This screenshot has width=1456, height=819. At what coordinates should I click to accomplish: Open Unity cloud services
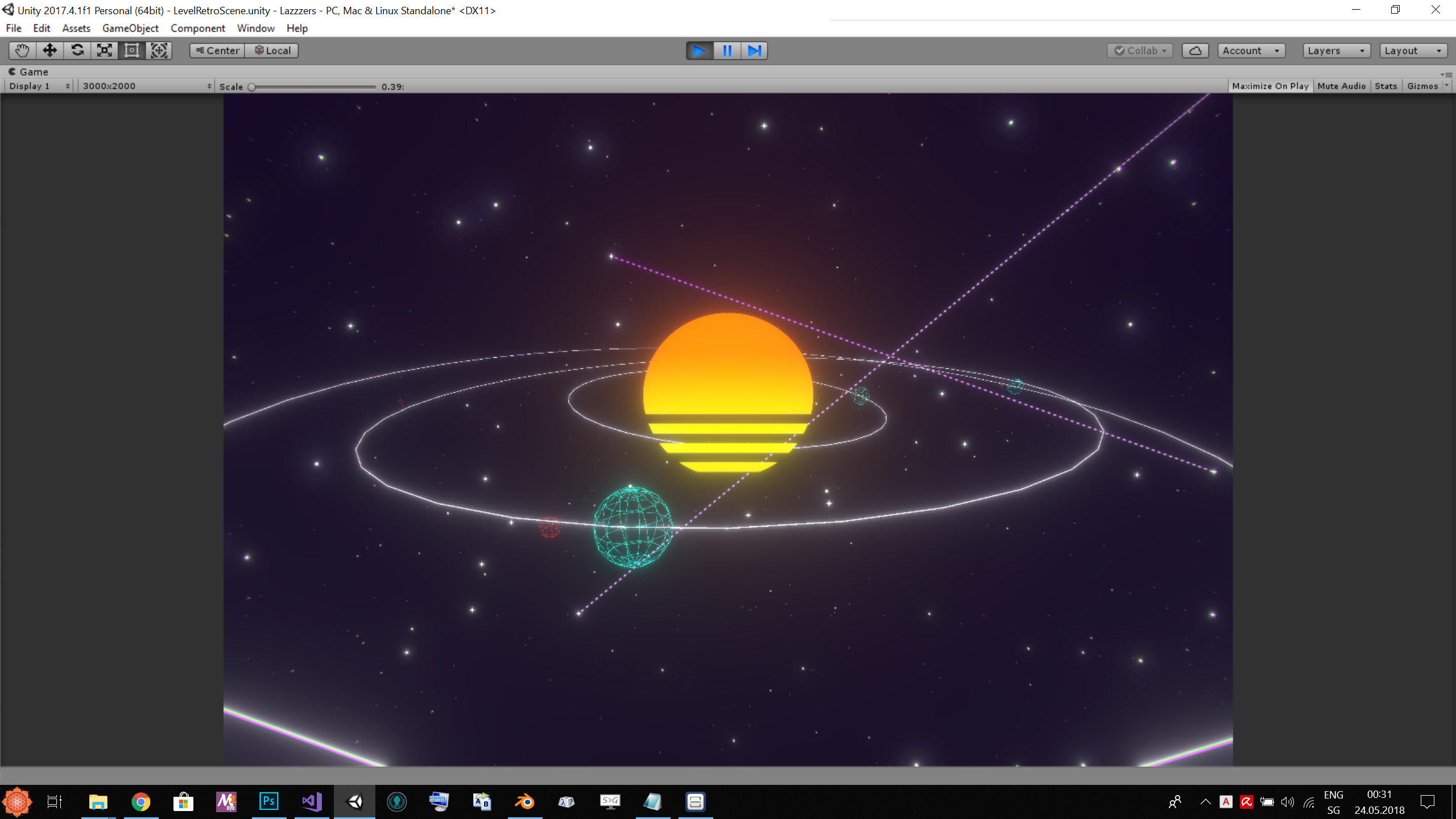1195,51
